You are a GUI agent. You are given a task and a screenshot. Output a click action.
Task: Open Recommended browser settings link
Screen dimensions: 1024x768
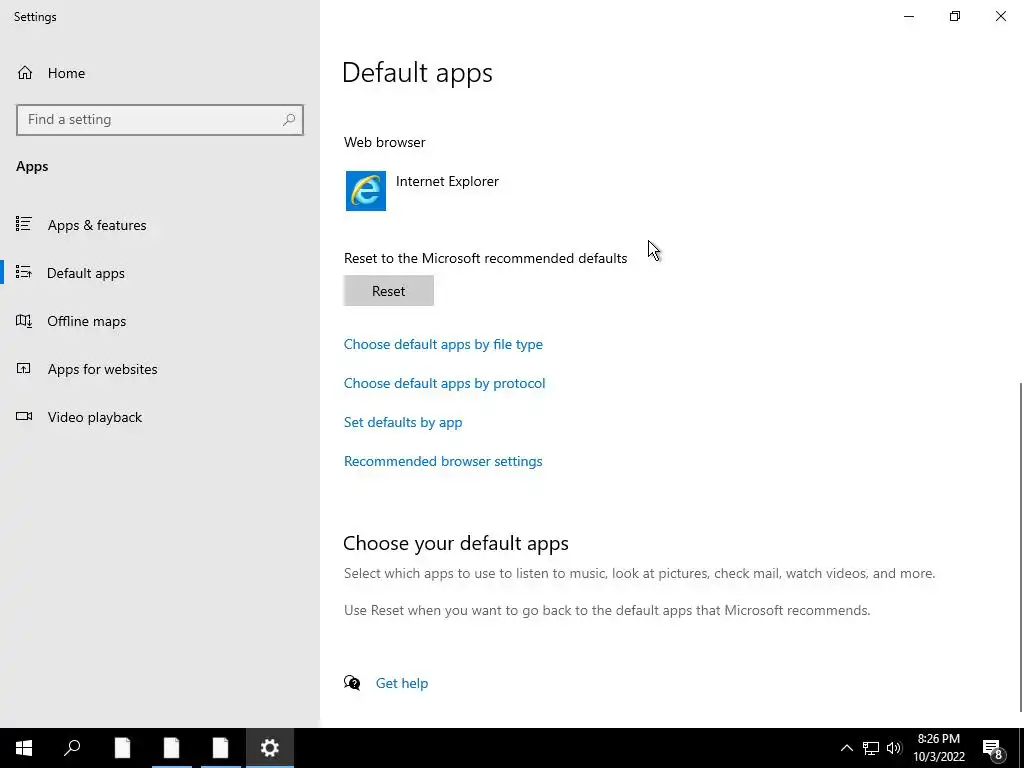click(443, 461)
